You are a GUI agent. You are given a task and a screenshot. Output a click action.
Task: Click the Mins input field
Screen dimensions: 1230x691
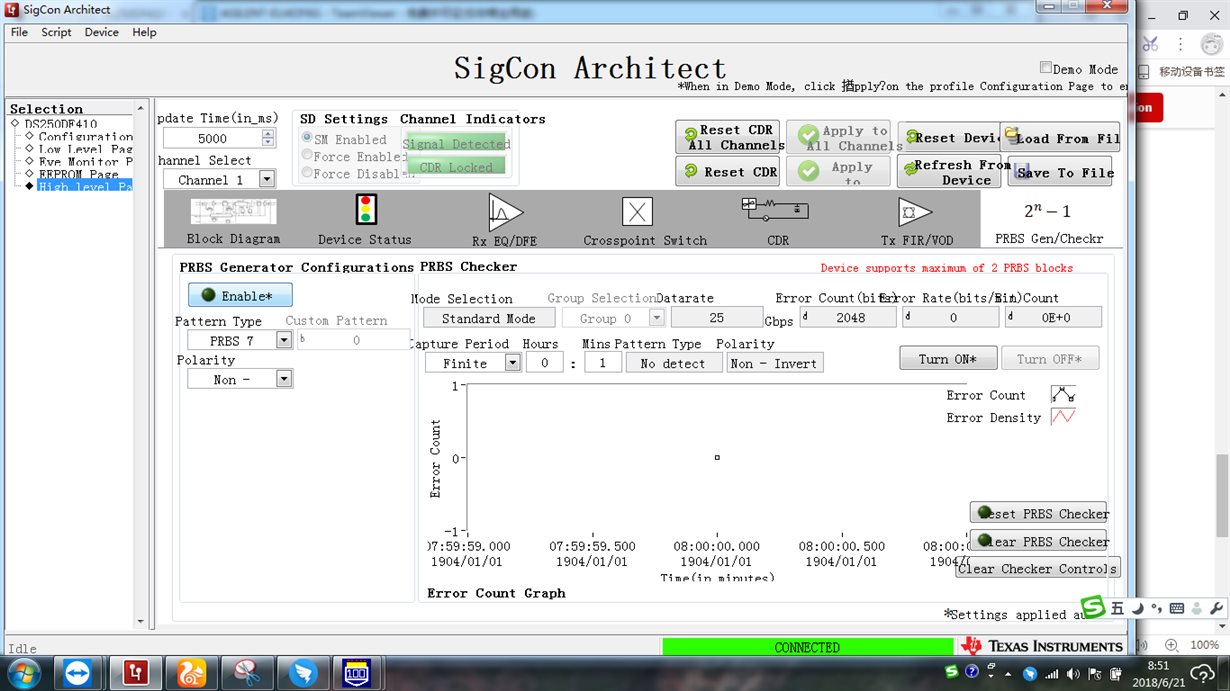(603, 363)
